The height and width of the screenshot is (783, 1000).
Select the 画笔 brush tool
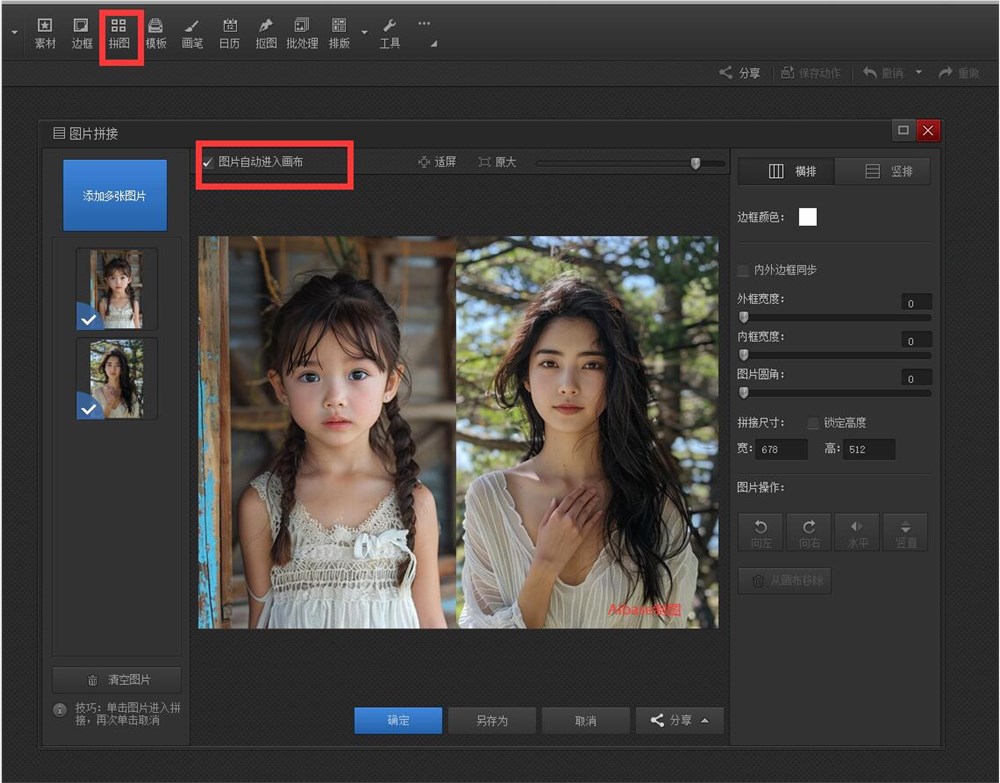(x=192, y=34)
